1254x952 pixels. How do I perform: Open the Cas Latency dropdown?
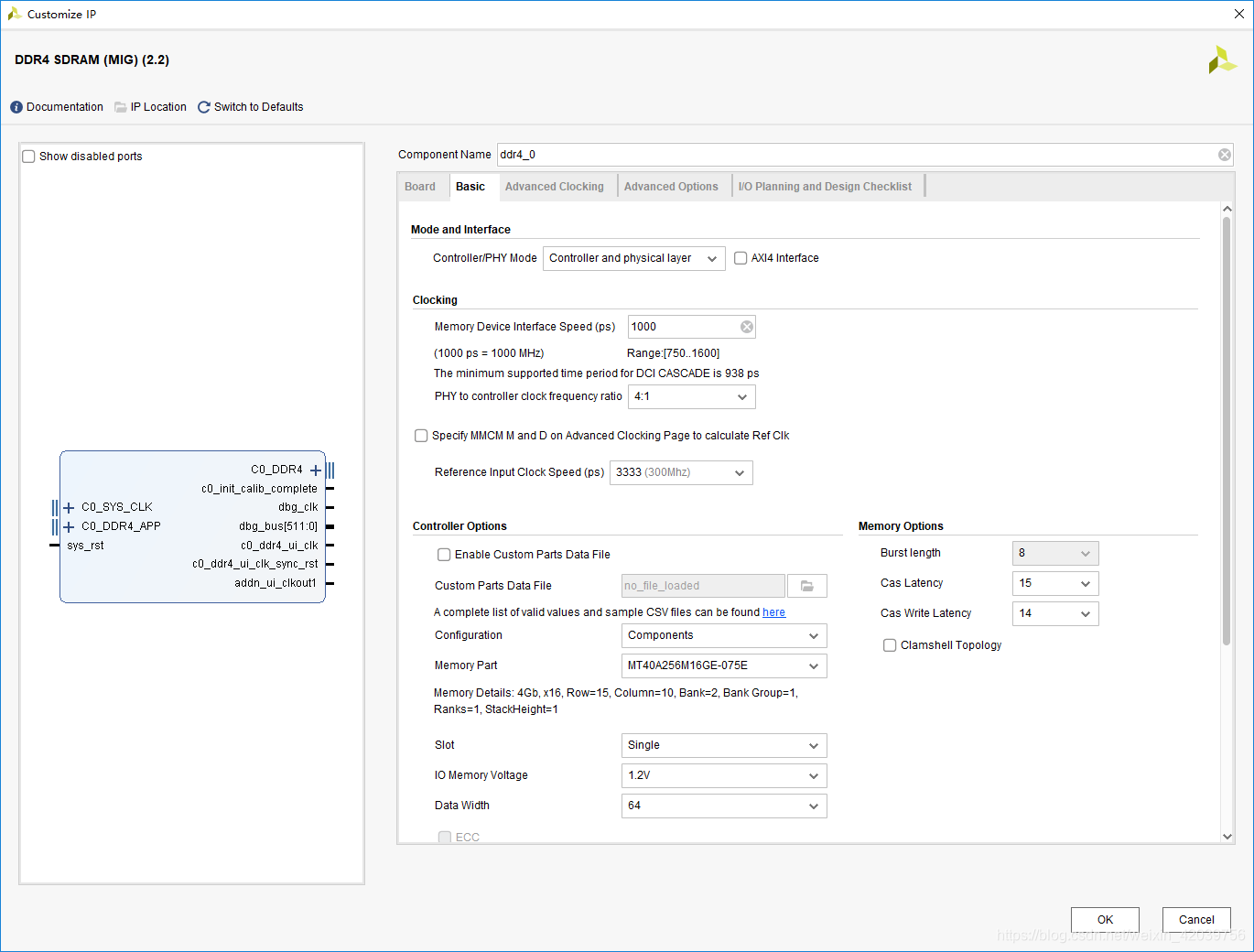[1055, 583]
